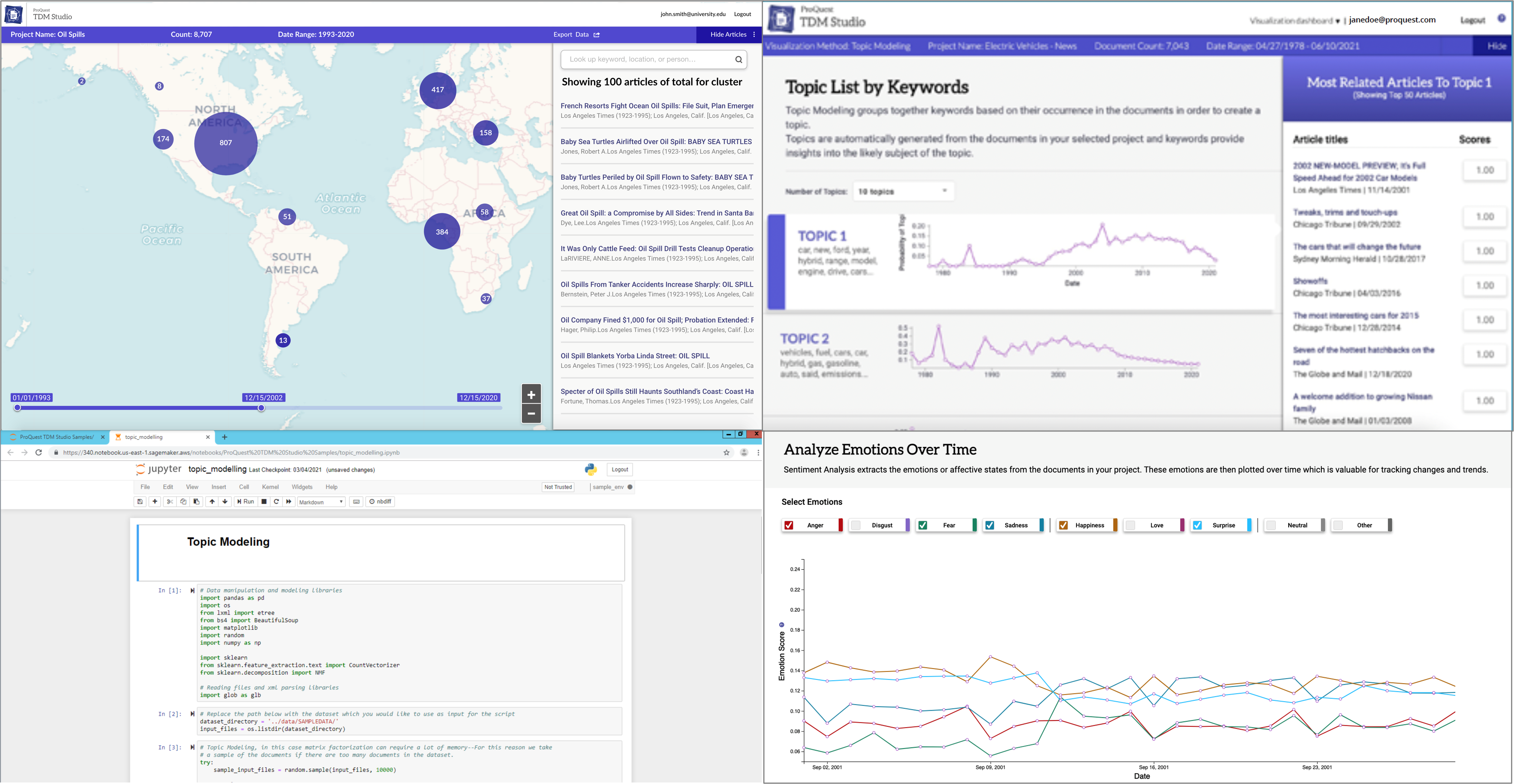Viewport: 1514px width, 784px height.
Task: Zoom in the oil spills map
Action: [x=531, y=394]
